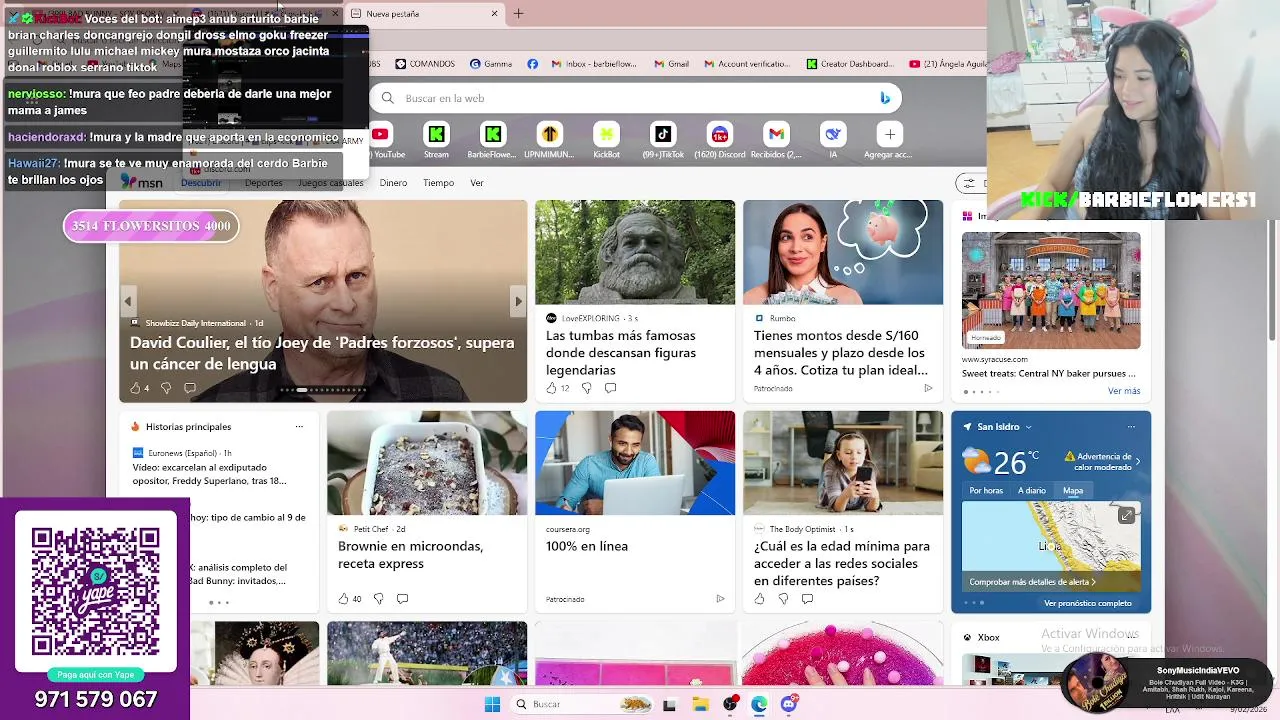Open the KickBot quick link tile
The width and height of the screenshot is (1280, 720).
tap(606, 141)
